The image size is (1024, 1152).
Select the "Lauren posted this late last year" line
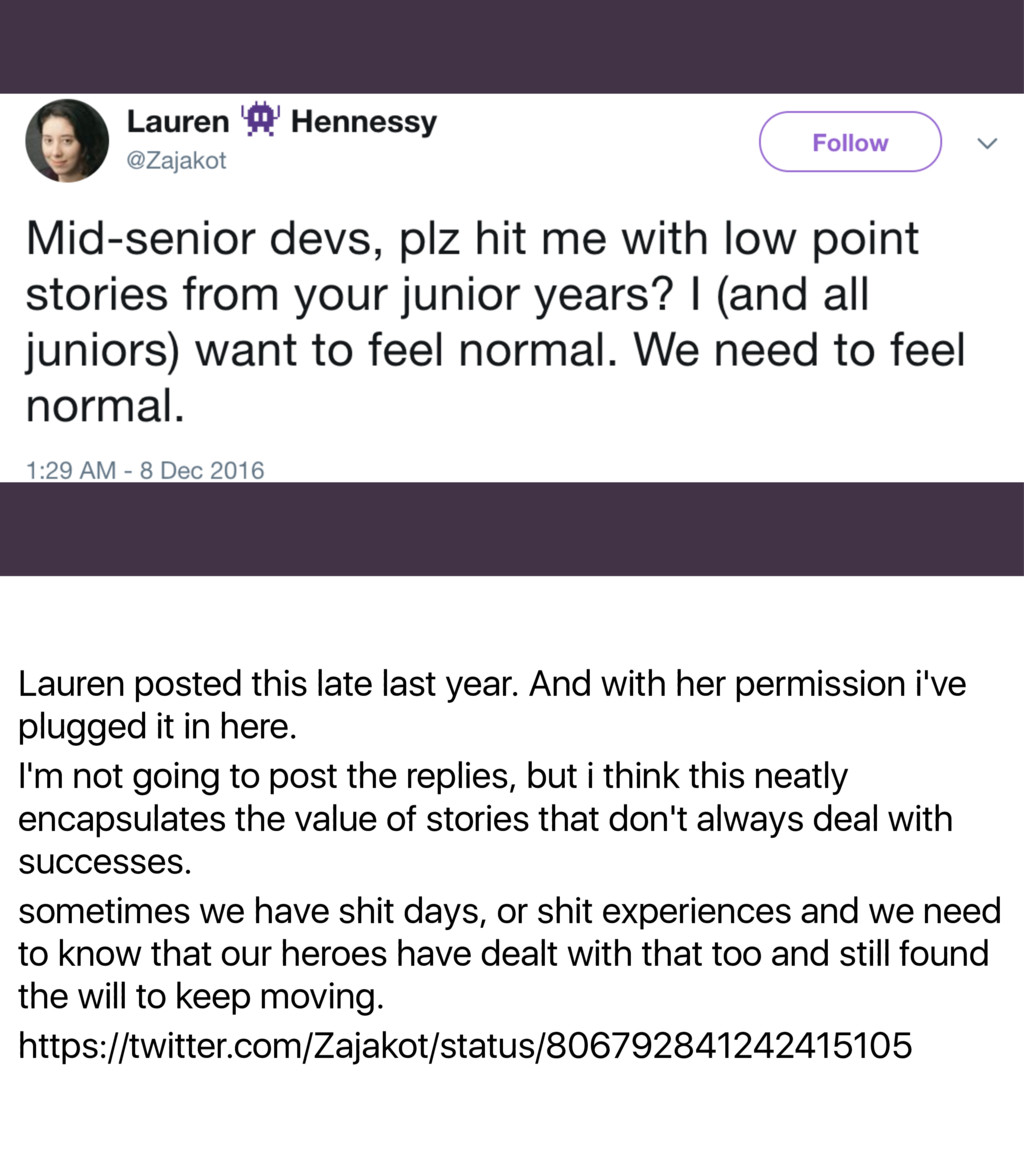click(x=492, y=684)
